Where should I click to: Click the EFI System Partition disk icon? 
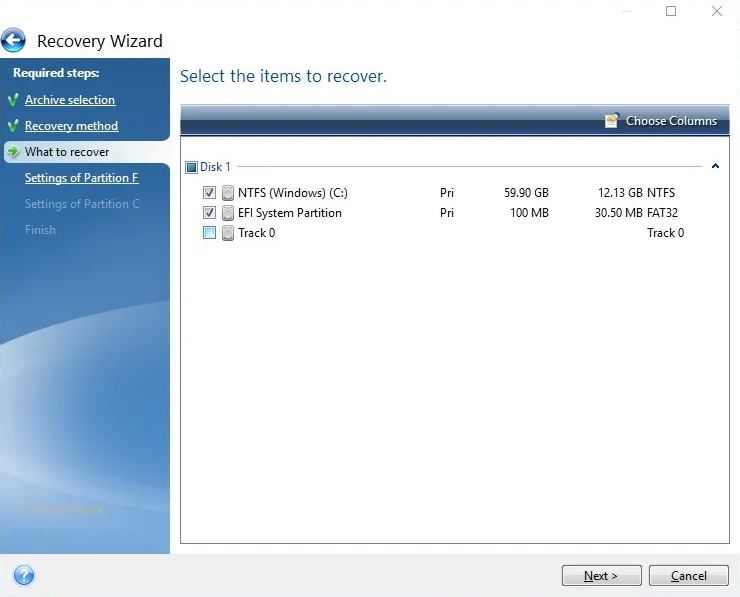[x=228, y=213]
